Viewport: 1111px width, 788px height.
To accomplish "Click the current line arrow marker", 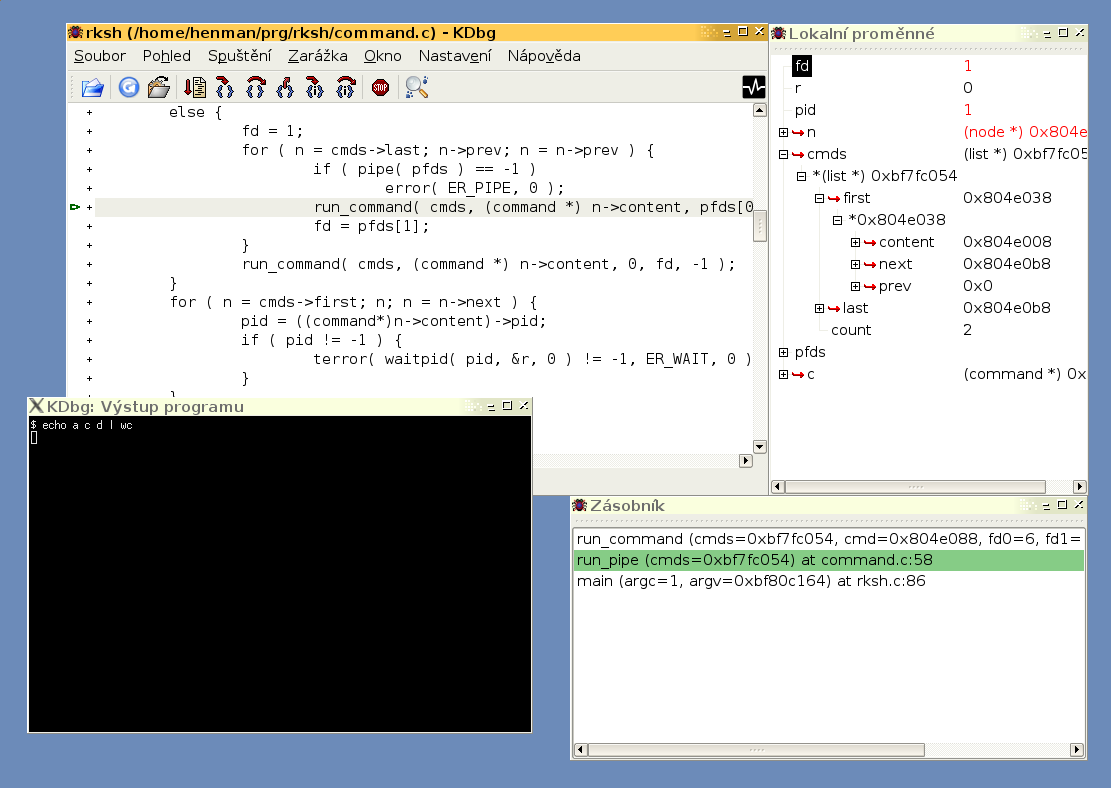I will 74,207.
